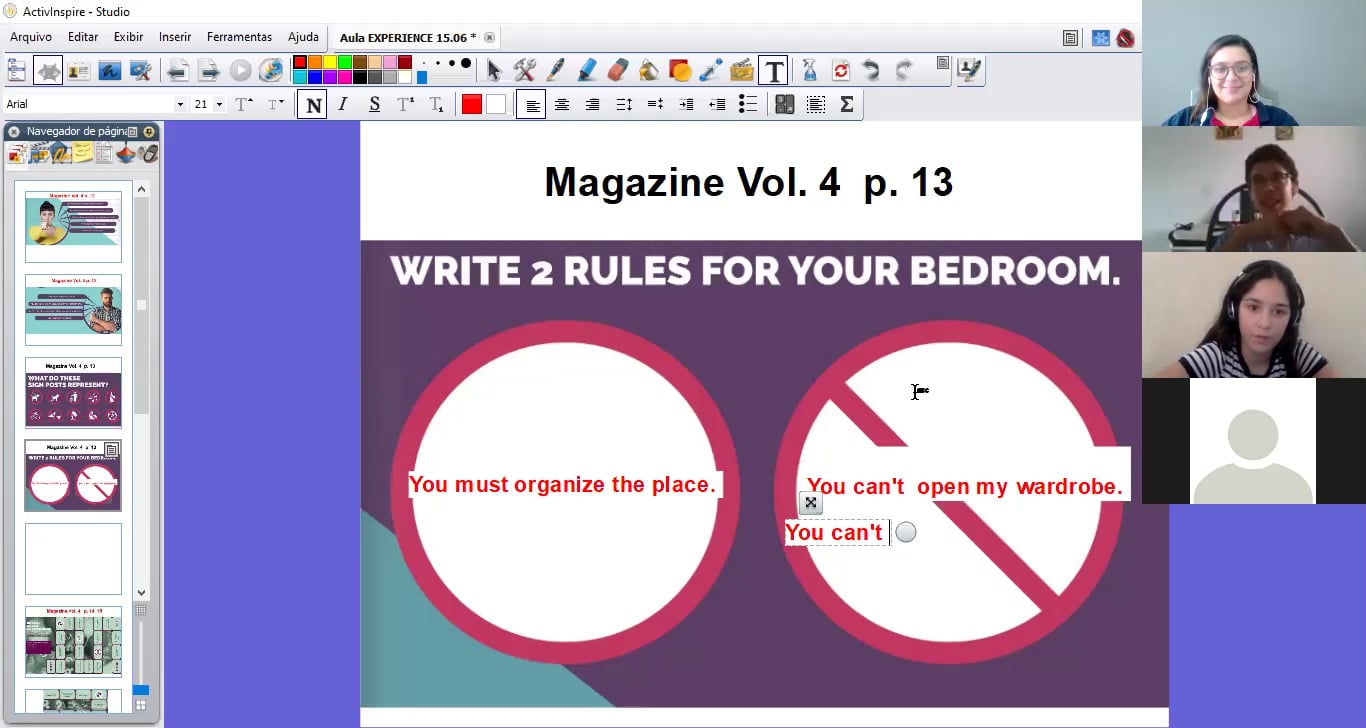The height and width of the screenshot is (728, 1366).
Task: Select the Eraser tool
Action: coord(617,70)
